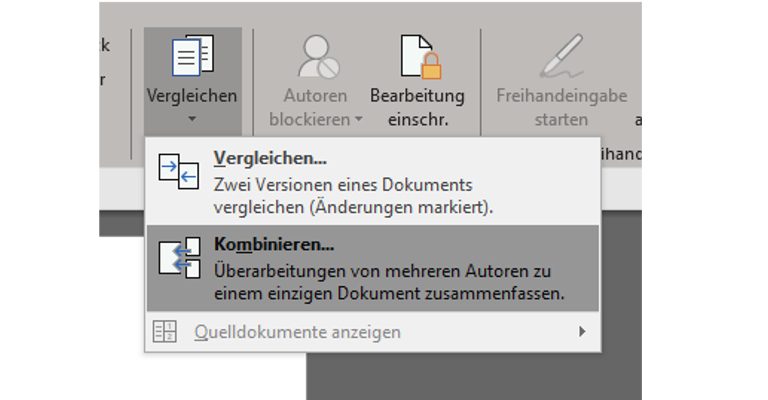
Task: Click the 'Vergleichen' ribbon button label
Action: coord(192,96)
